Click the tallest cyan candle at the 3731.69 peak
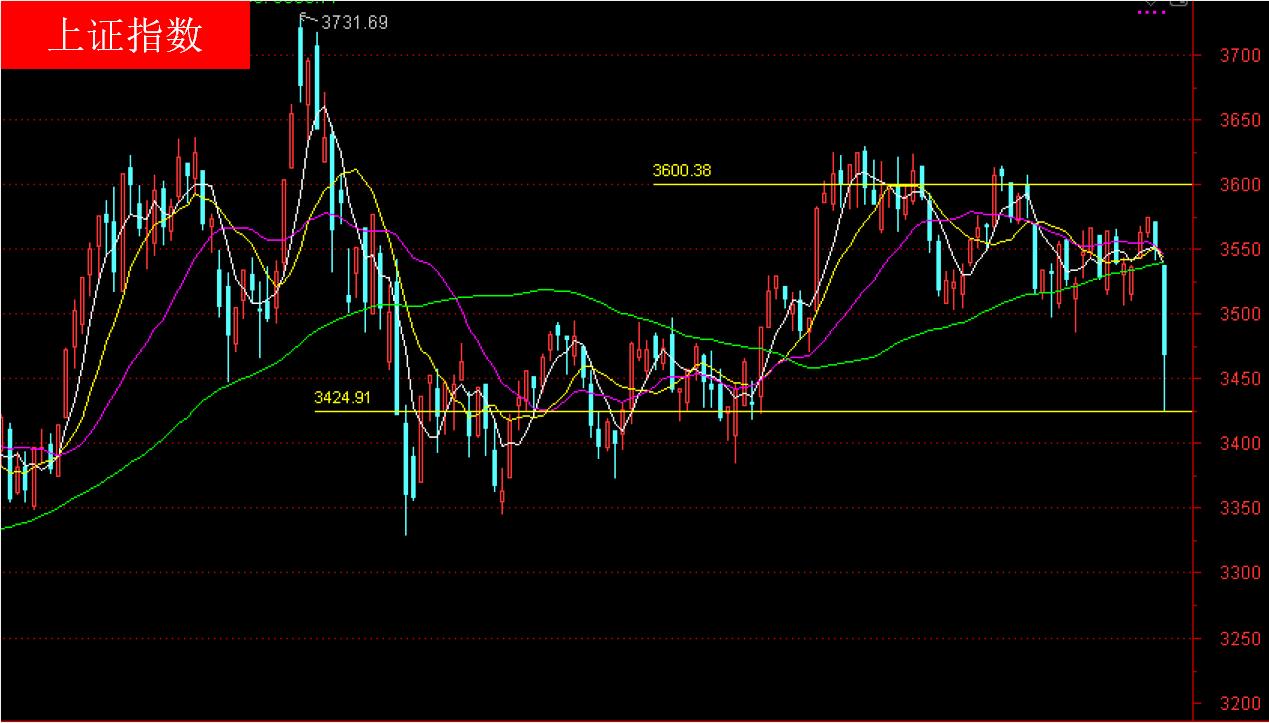Screen dimensions: 1269x723 coord(301,60)
